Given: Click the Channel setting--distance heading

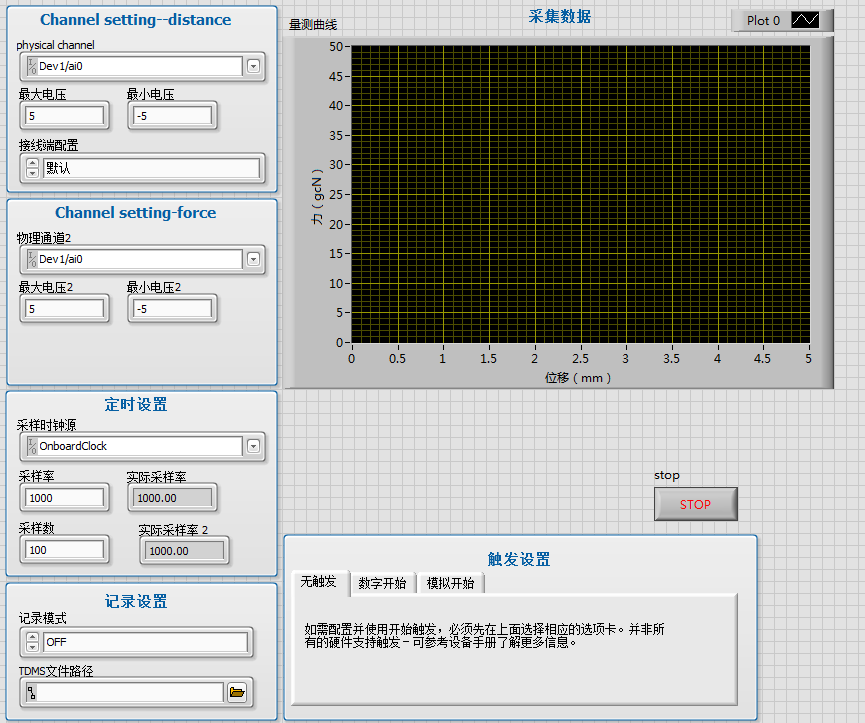Looking at the screenshot, I should point(136,19).
